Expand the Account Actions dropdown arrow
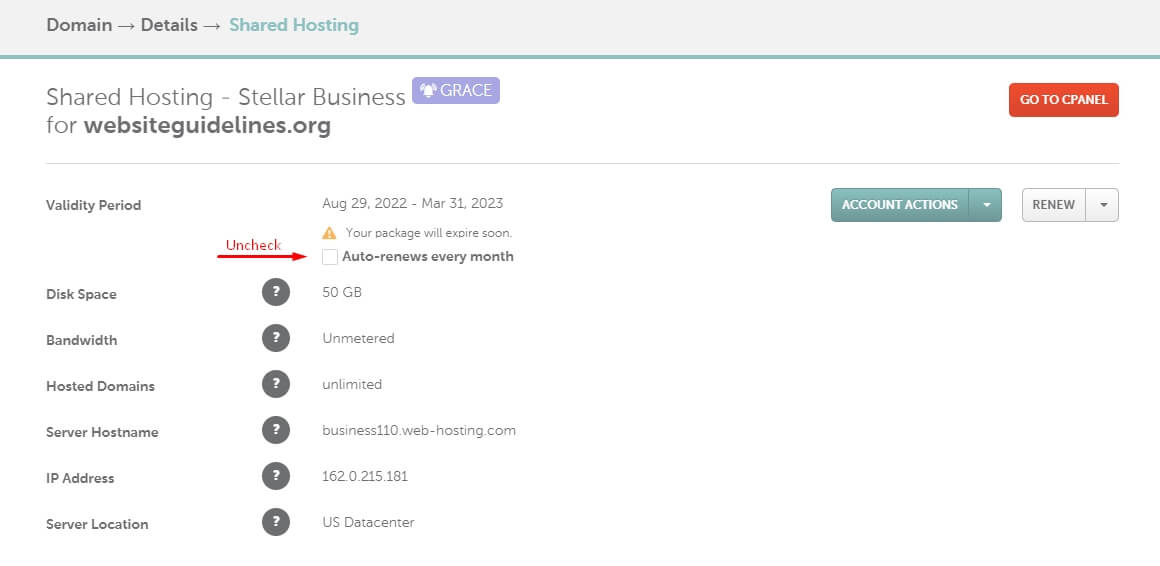The height and width of the screenshot is (566, 1160). tap(986, 205)
